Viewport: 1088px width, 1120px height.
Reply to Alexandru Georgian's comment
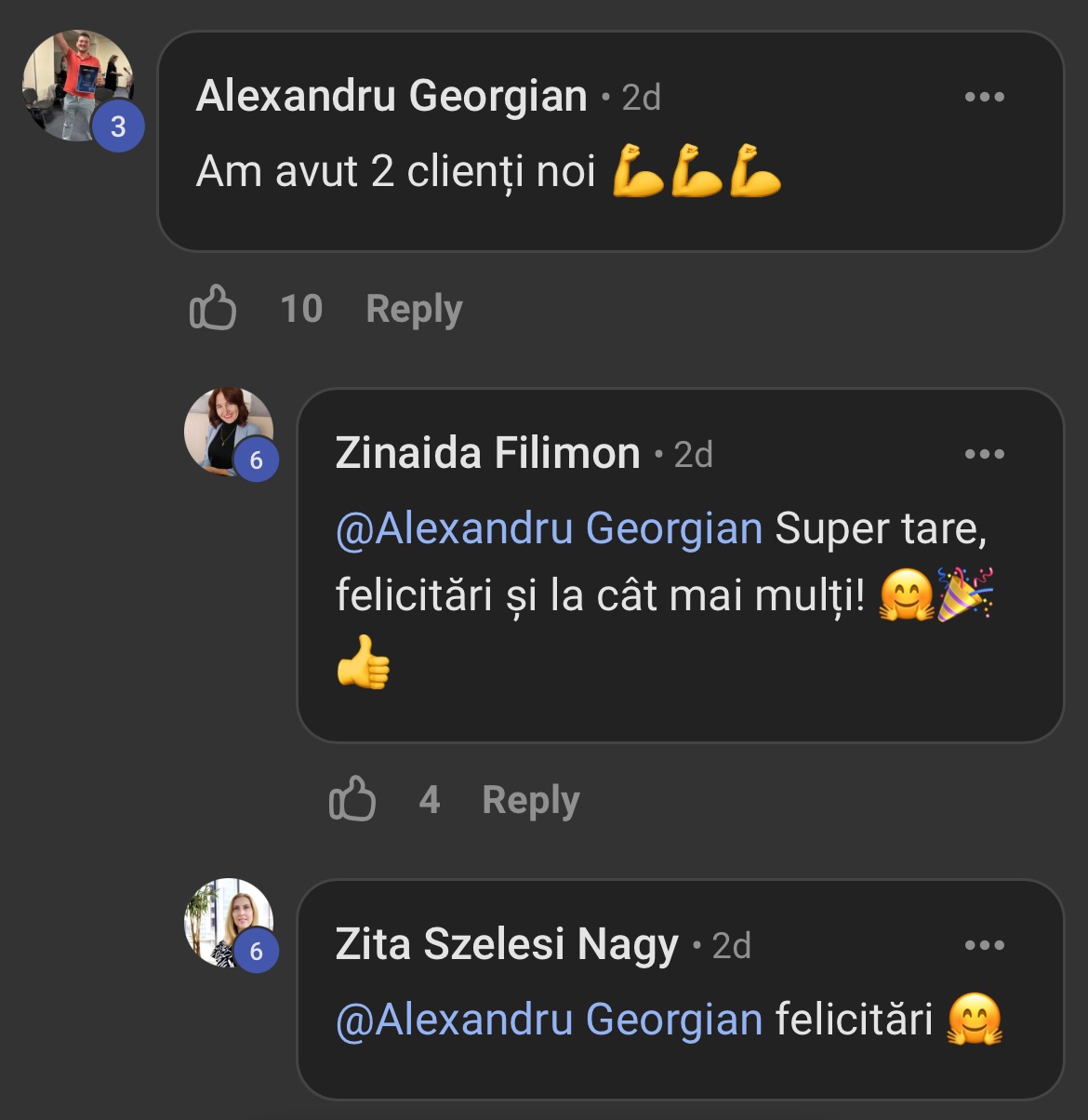click(414, 309)
